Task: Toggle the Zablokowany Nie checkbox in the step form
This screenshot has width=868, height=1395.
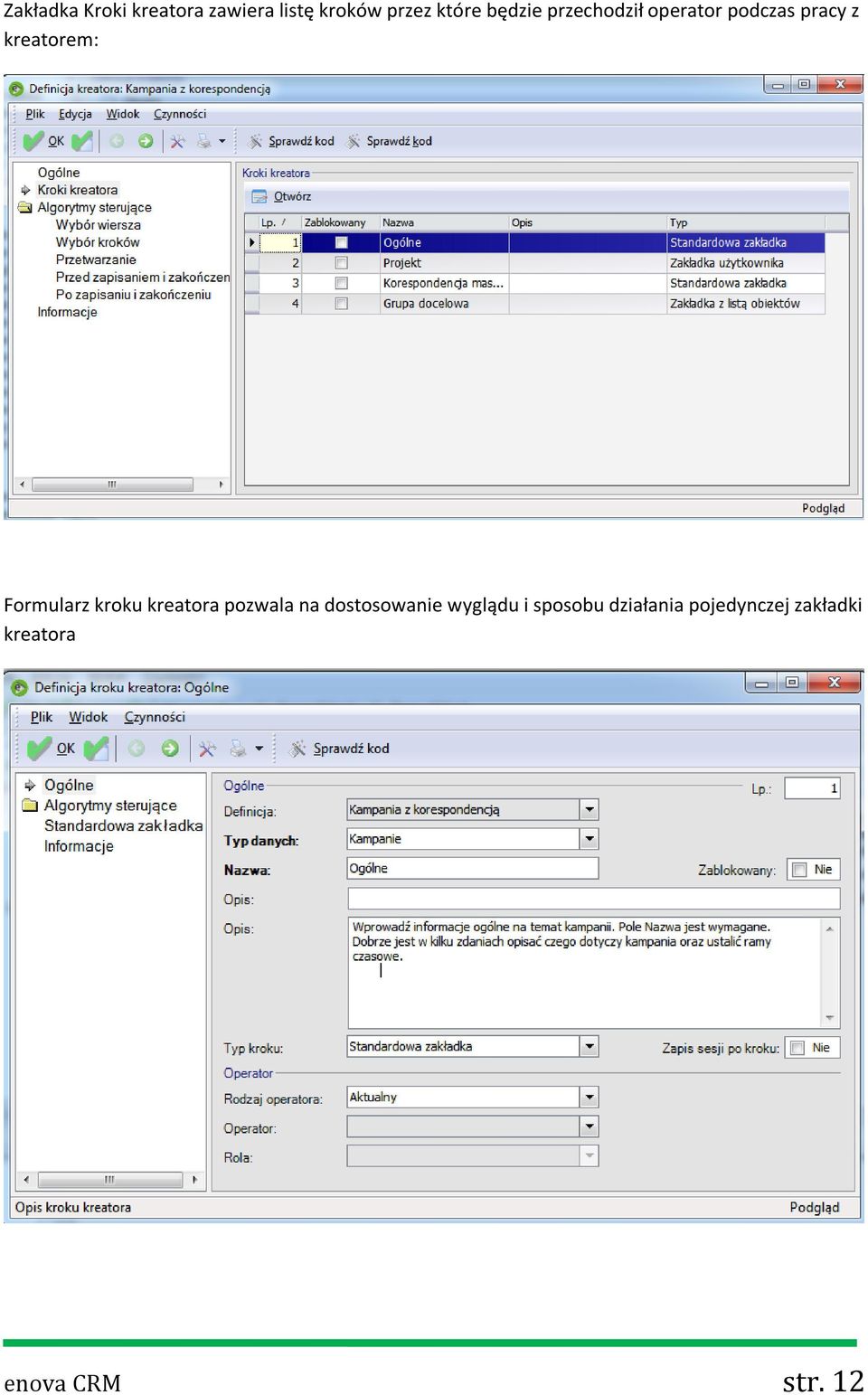Action: coord(799,870)
